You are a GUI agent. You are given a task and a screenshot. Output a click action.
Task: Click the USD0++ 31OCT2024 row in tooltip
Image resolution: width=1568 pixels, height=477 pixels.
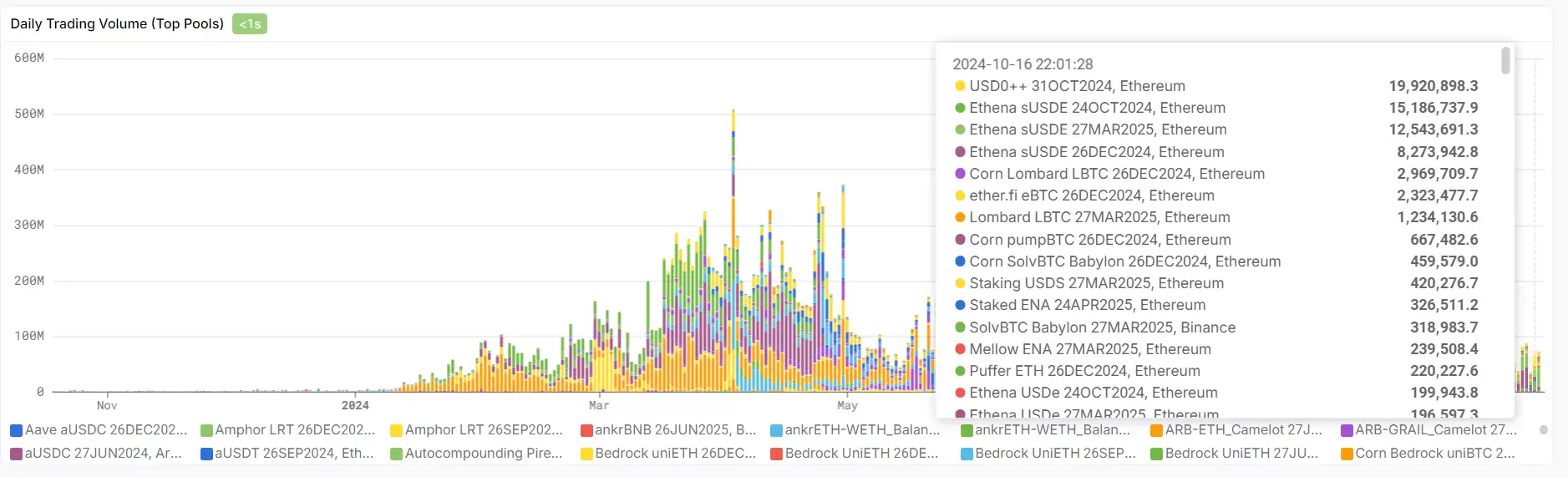pyautogui.click(x=1077, y=86)
